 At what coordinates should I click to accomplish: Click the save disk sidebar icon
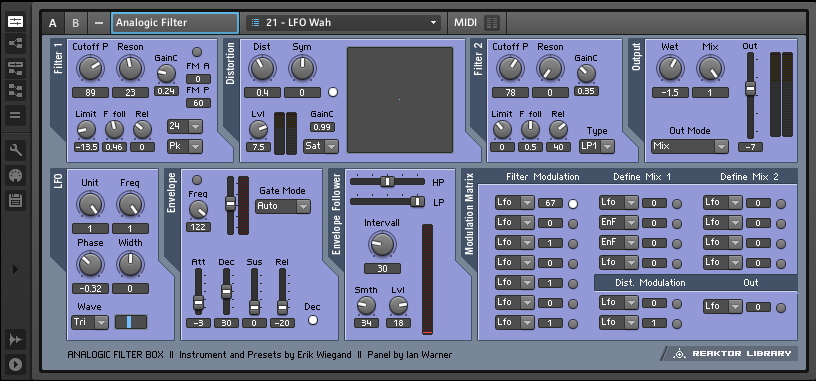[15, 199]
